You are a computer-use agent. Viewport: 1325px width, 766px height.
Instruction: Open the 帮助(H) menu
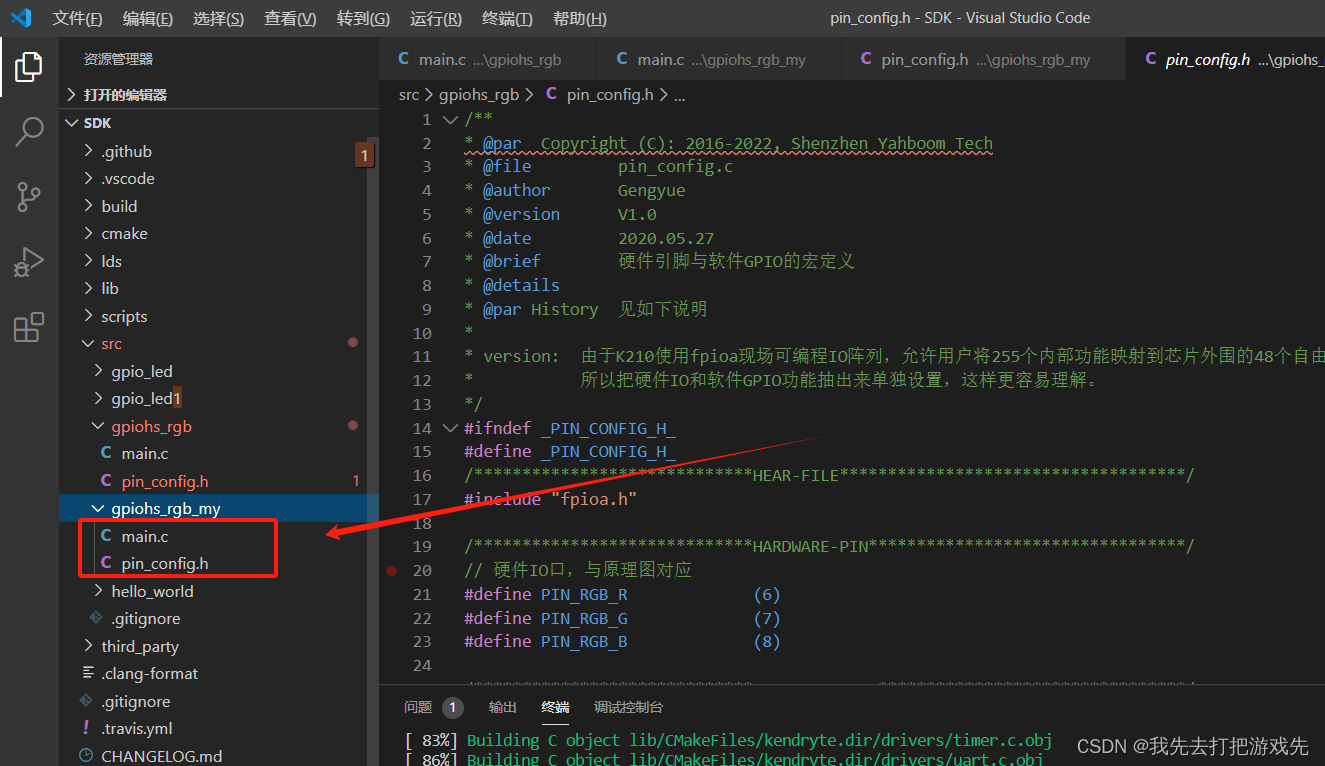(580, 18)
